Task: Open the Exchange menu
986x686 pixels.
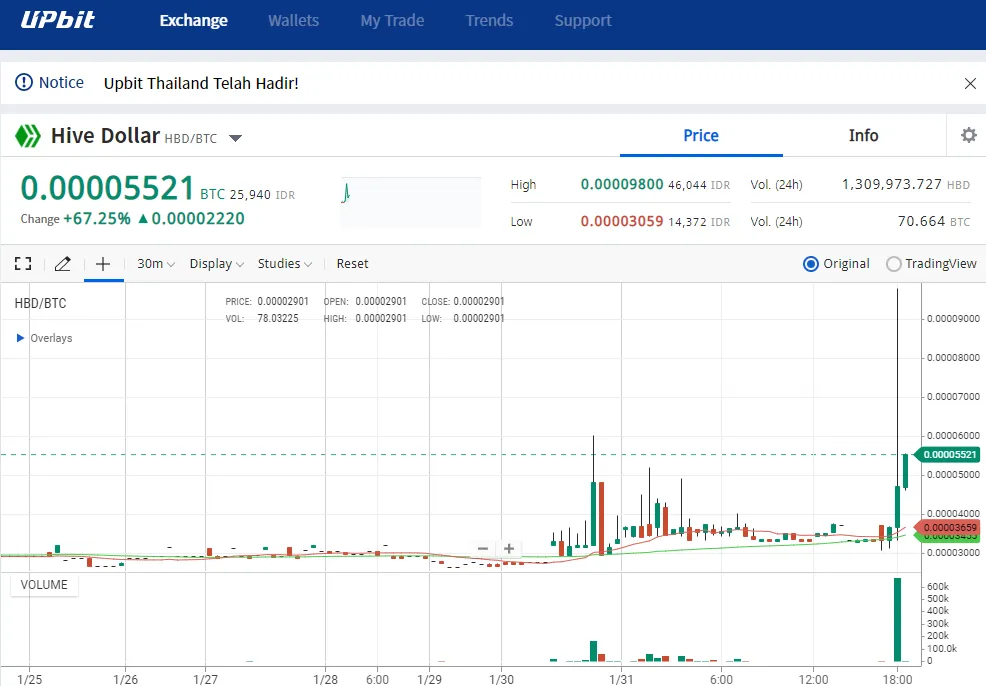Action: [194, 21]
